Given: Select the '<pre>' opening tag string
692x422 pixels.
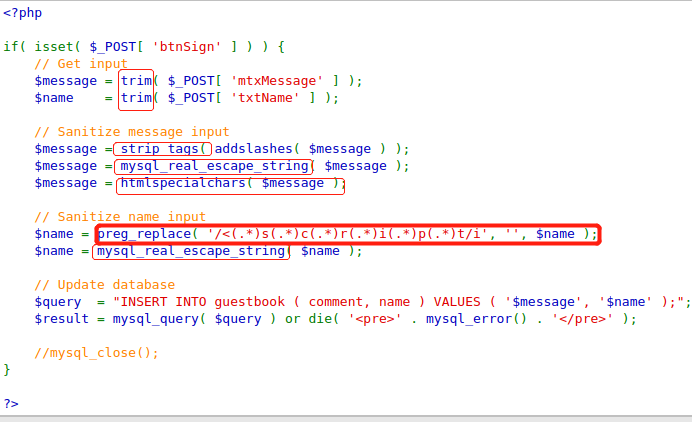Looking at the screenshot, I should (374, 319).
